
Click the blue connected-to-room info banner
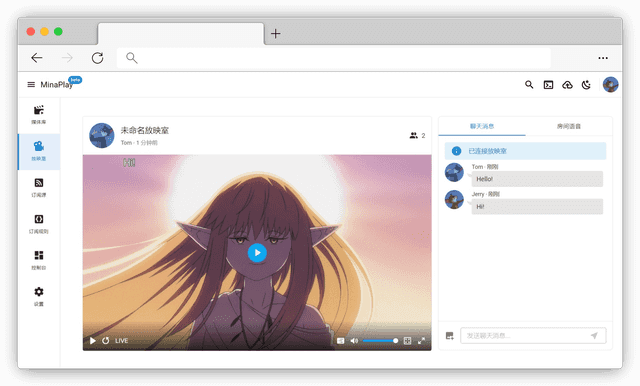tap(525, 151)
